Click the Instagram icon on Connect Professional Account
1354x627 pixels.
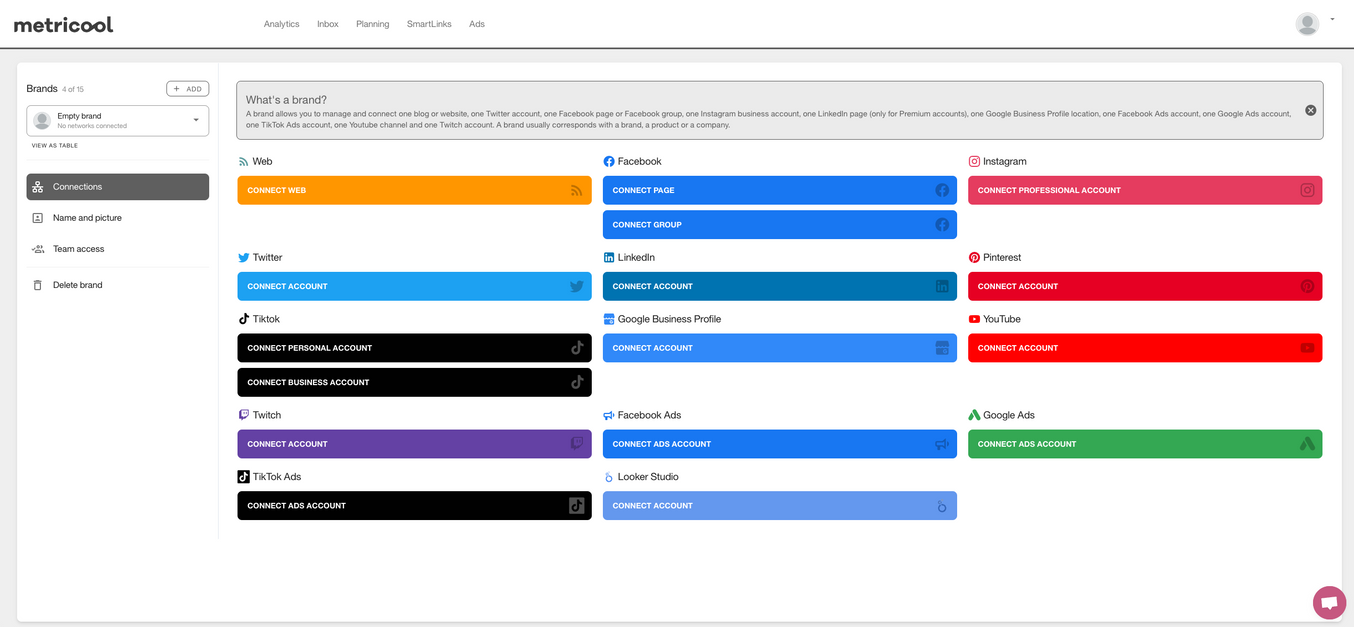point(1307,190)
